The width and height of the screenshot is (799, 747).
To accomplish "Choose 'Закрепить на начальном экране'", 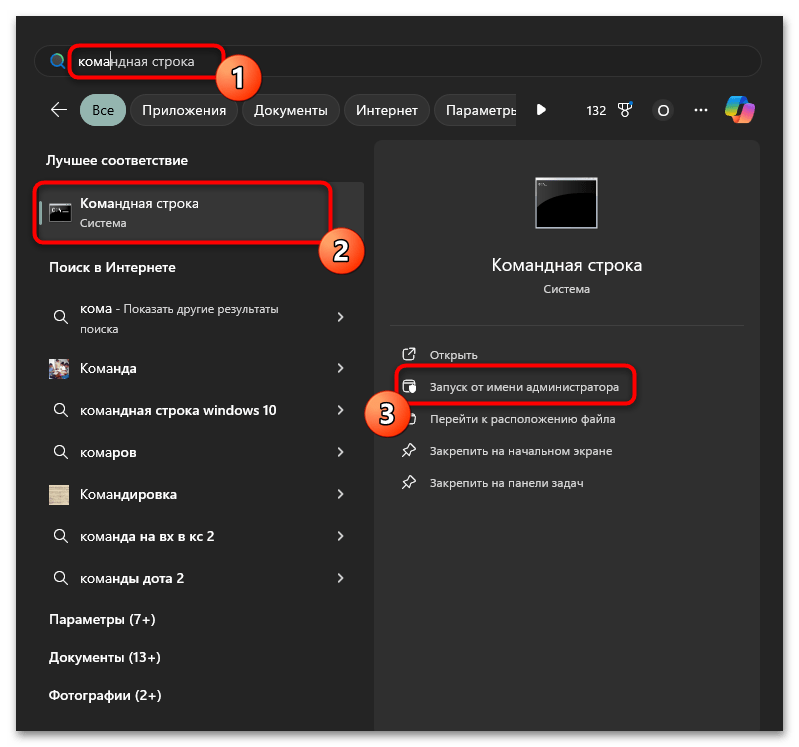I will coord(521,451).
